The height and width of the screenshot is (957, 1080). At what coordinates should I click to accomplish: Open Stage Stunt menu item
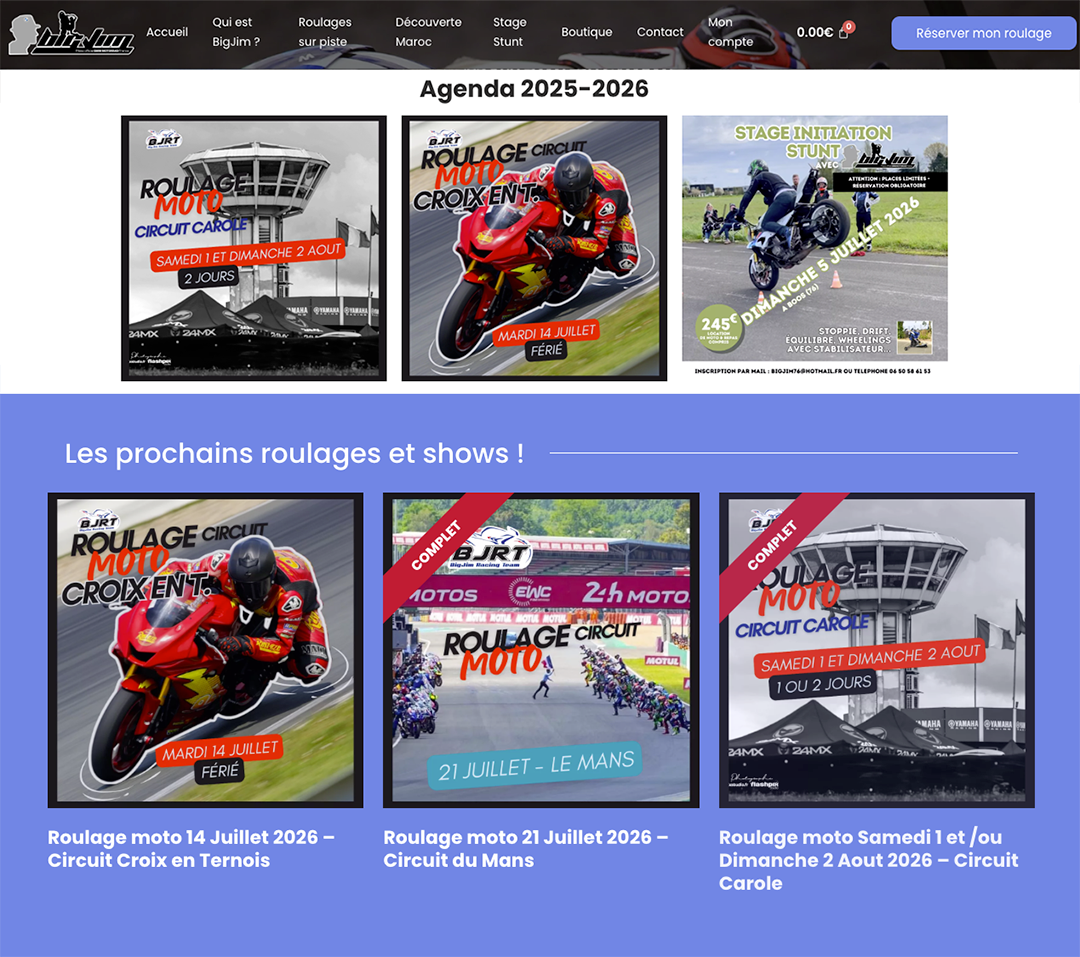point(509,32)
